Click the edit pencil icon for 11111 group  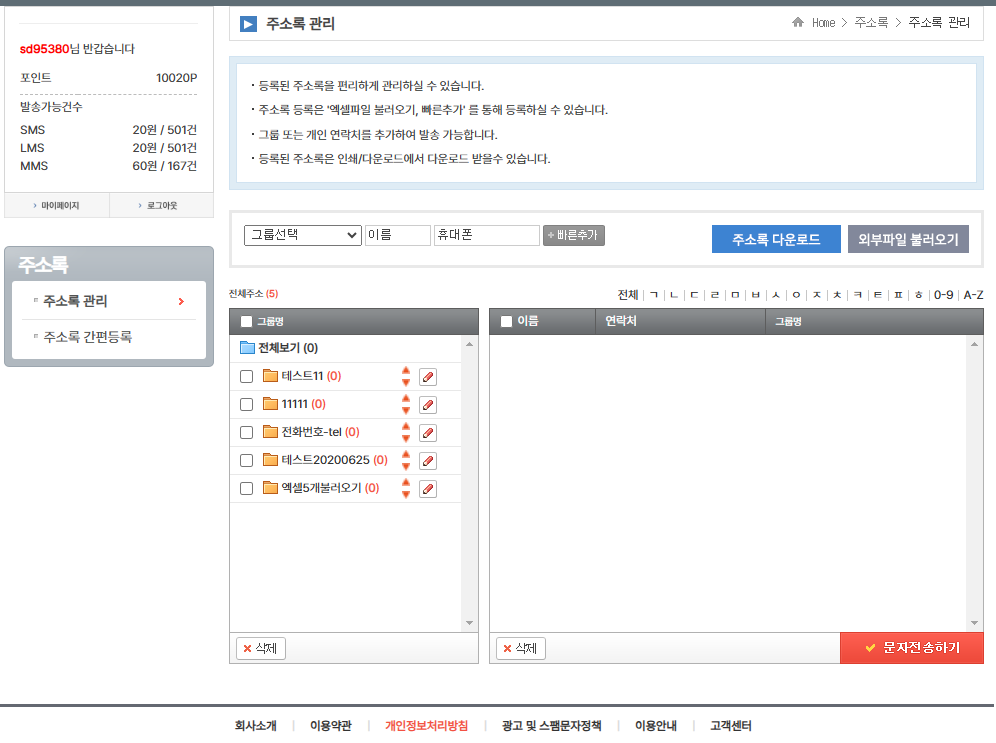click(428, 405)
